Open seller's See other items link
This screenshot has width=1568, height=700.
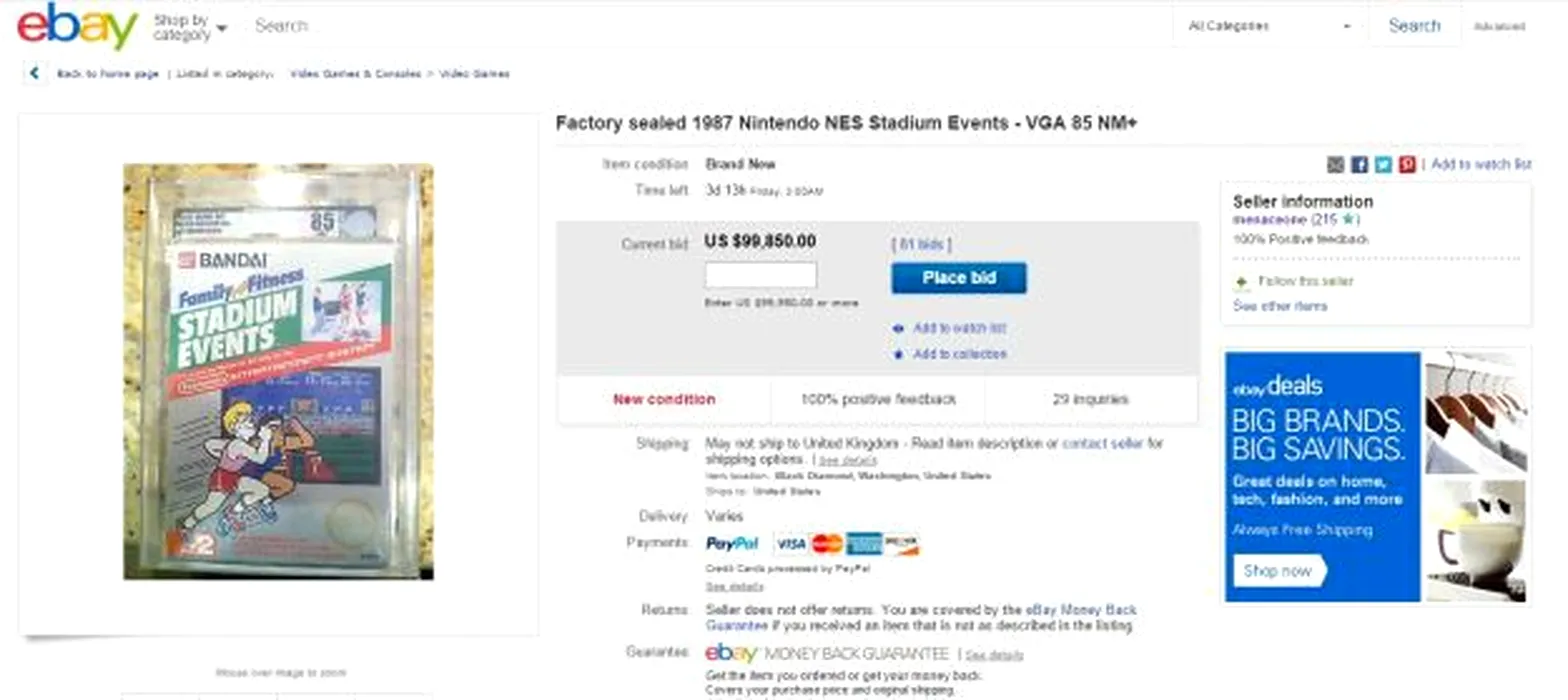pos(1280,306)
